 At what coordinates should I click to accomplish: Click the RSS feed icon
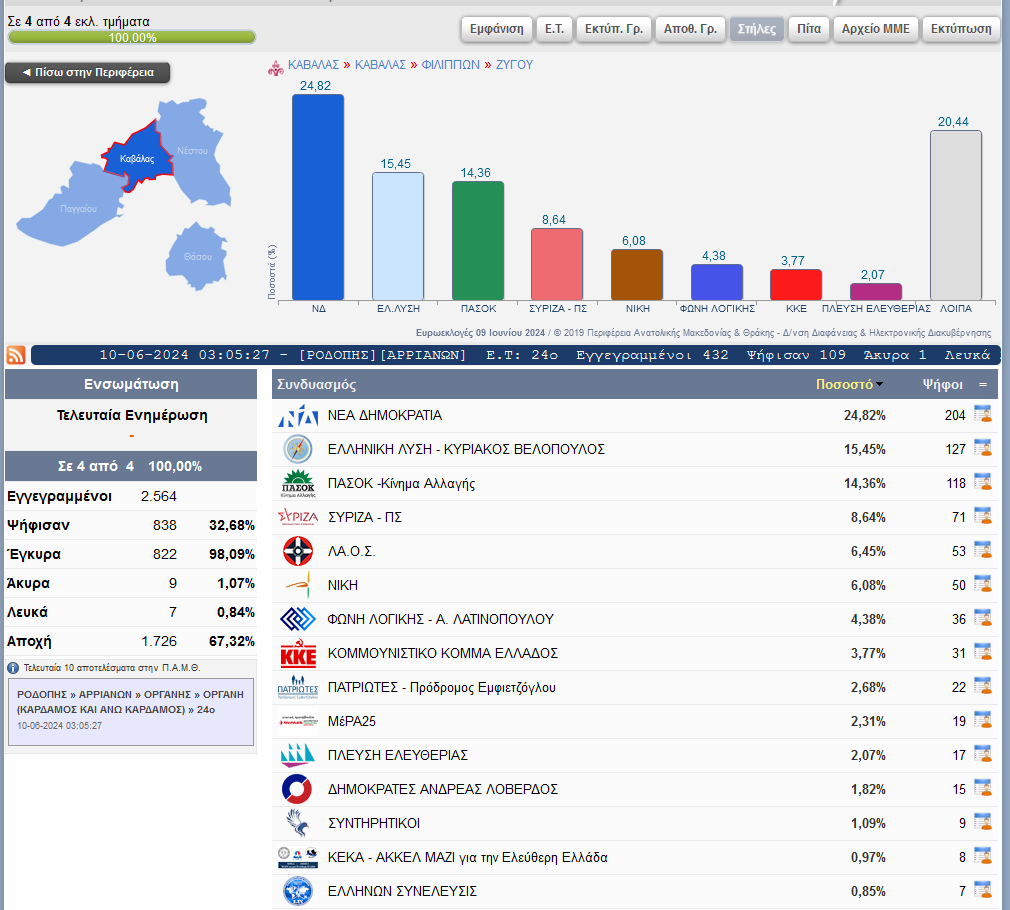point(16,355)
